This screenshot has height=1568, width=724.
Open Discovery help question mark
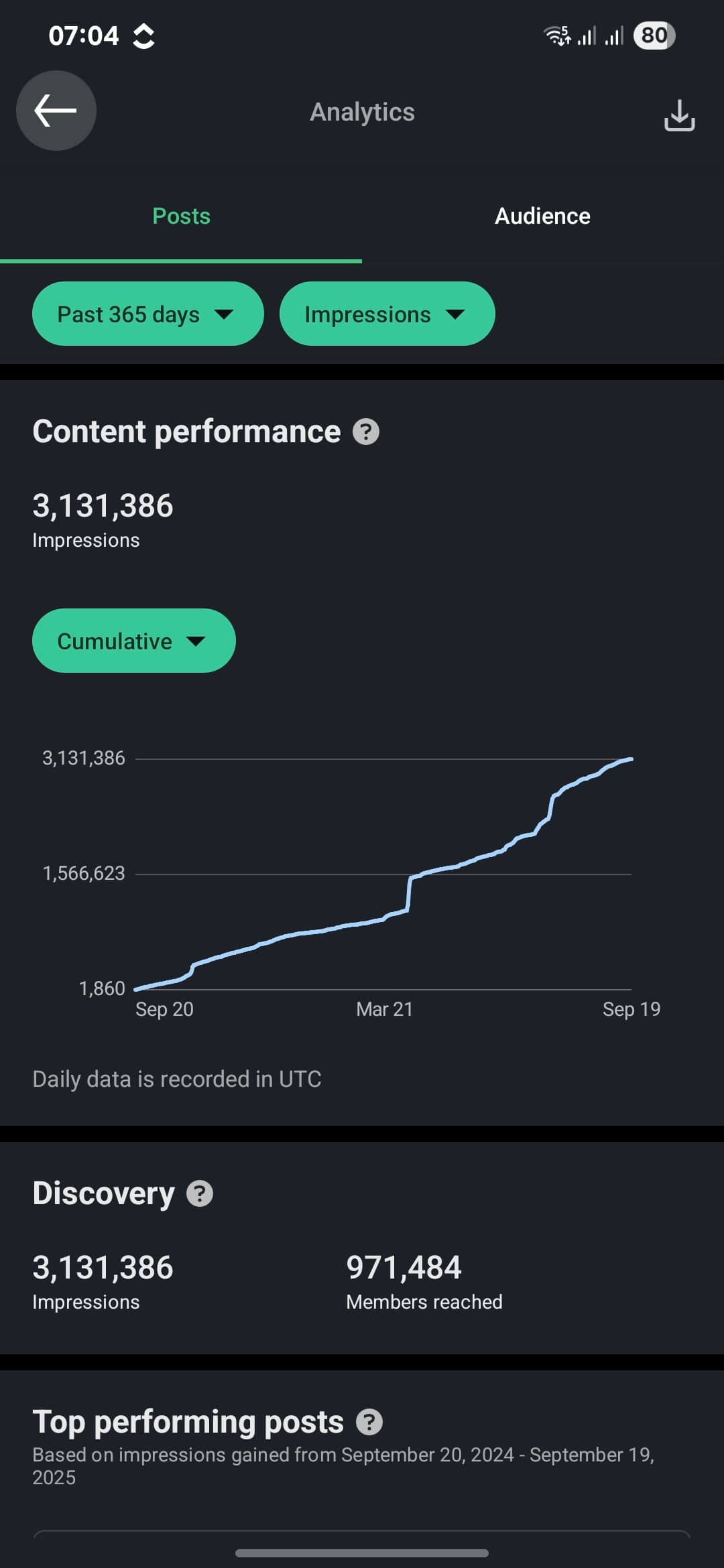click(200, 1193)
